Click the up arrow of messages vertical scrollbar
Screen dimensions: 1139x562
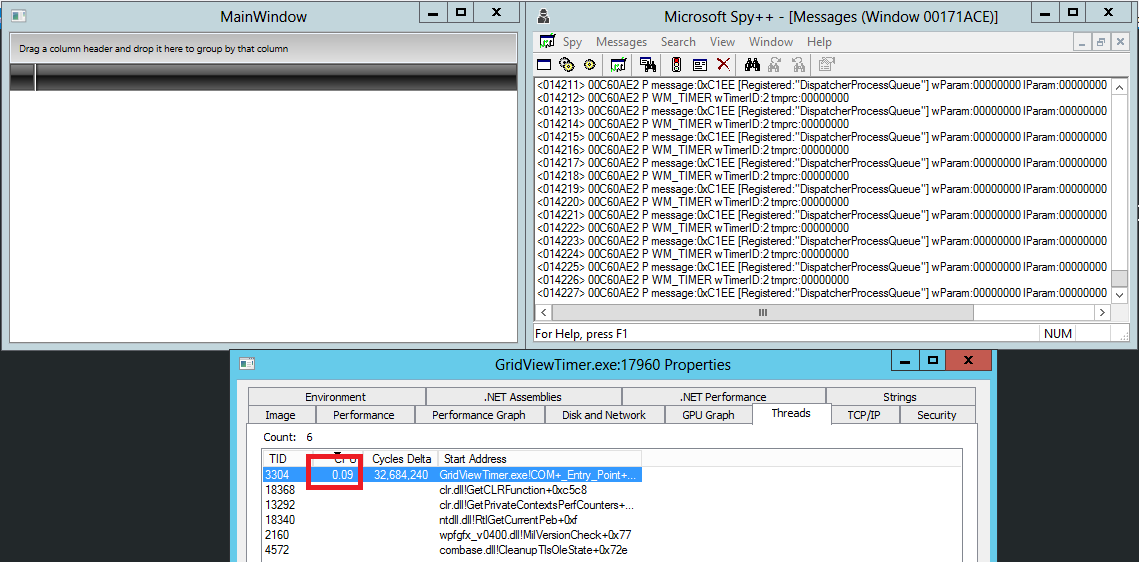point(1118,86)
